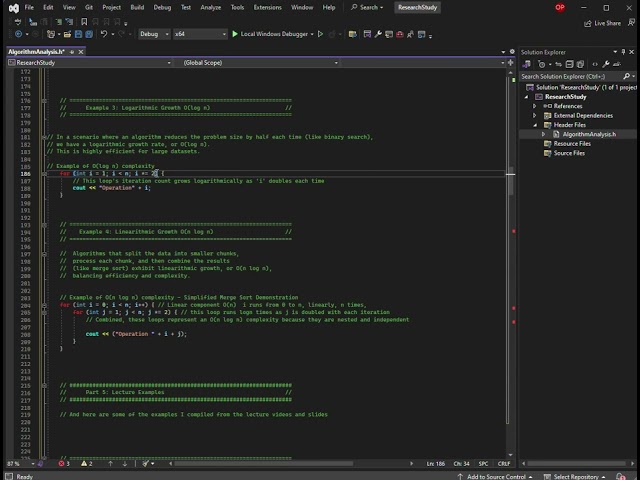Open the Analyze menu
Screen dimensions: 640x480
tap(211, 7)
